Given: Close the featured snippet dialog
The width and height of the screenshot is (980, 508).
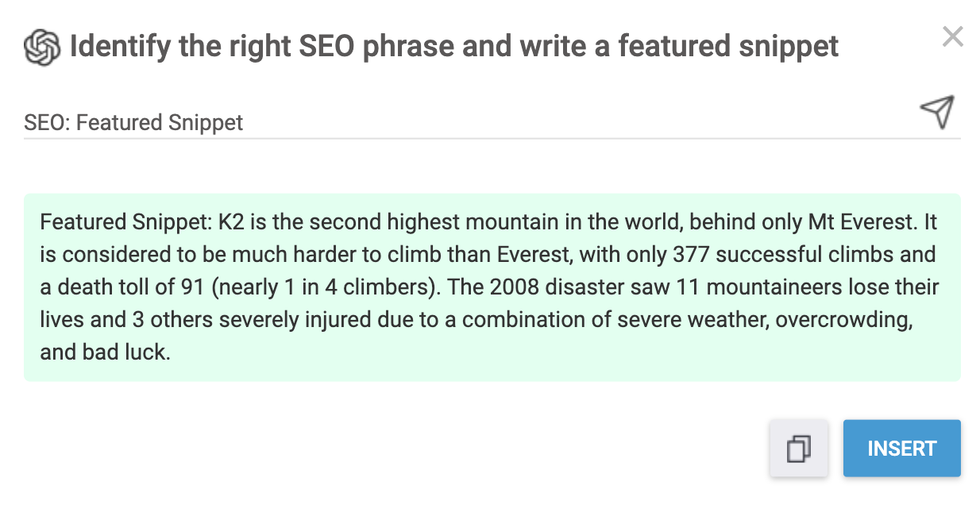Looking at the screenshot, I should pos(952,39).
